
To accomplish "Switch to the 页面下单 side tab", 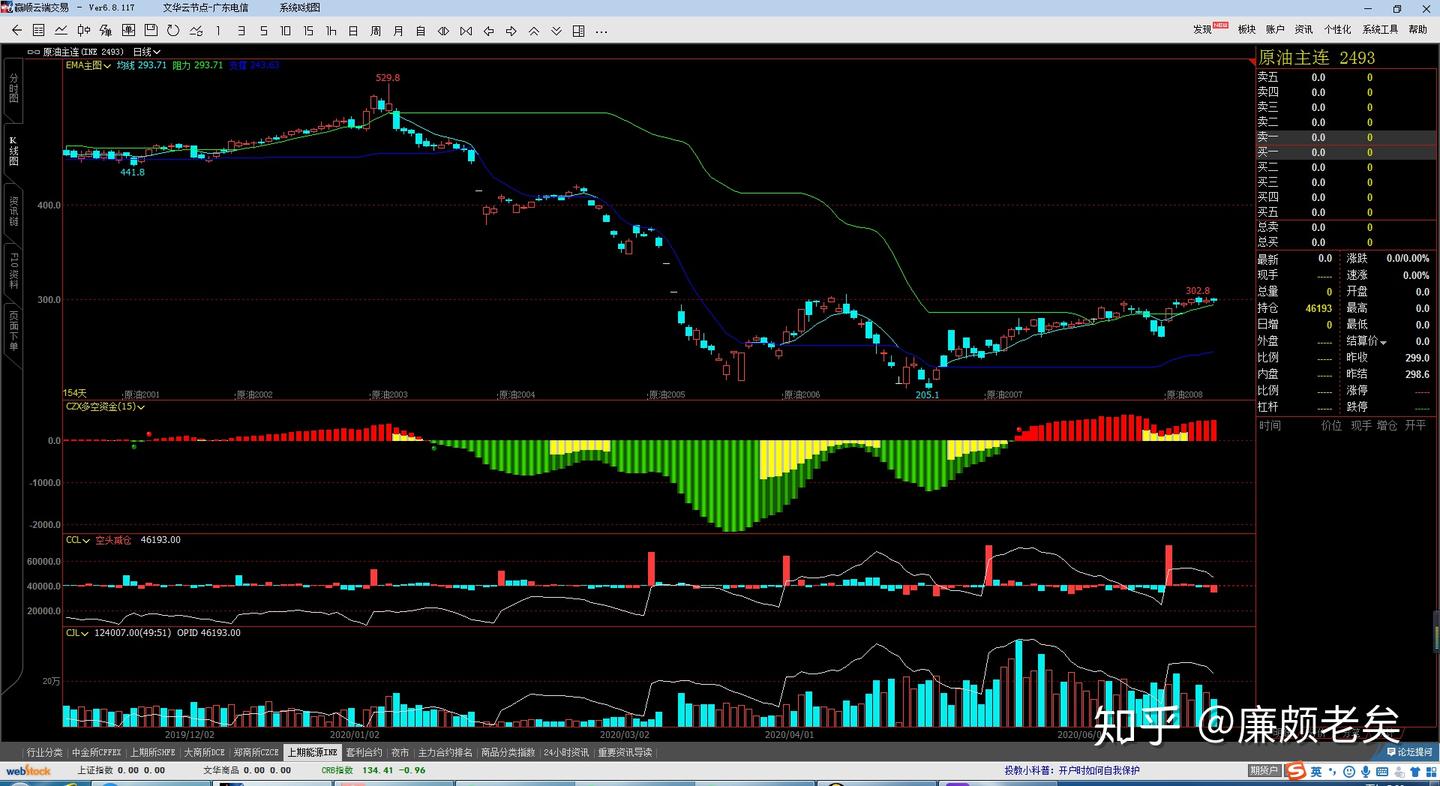I will pos(14,331).
